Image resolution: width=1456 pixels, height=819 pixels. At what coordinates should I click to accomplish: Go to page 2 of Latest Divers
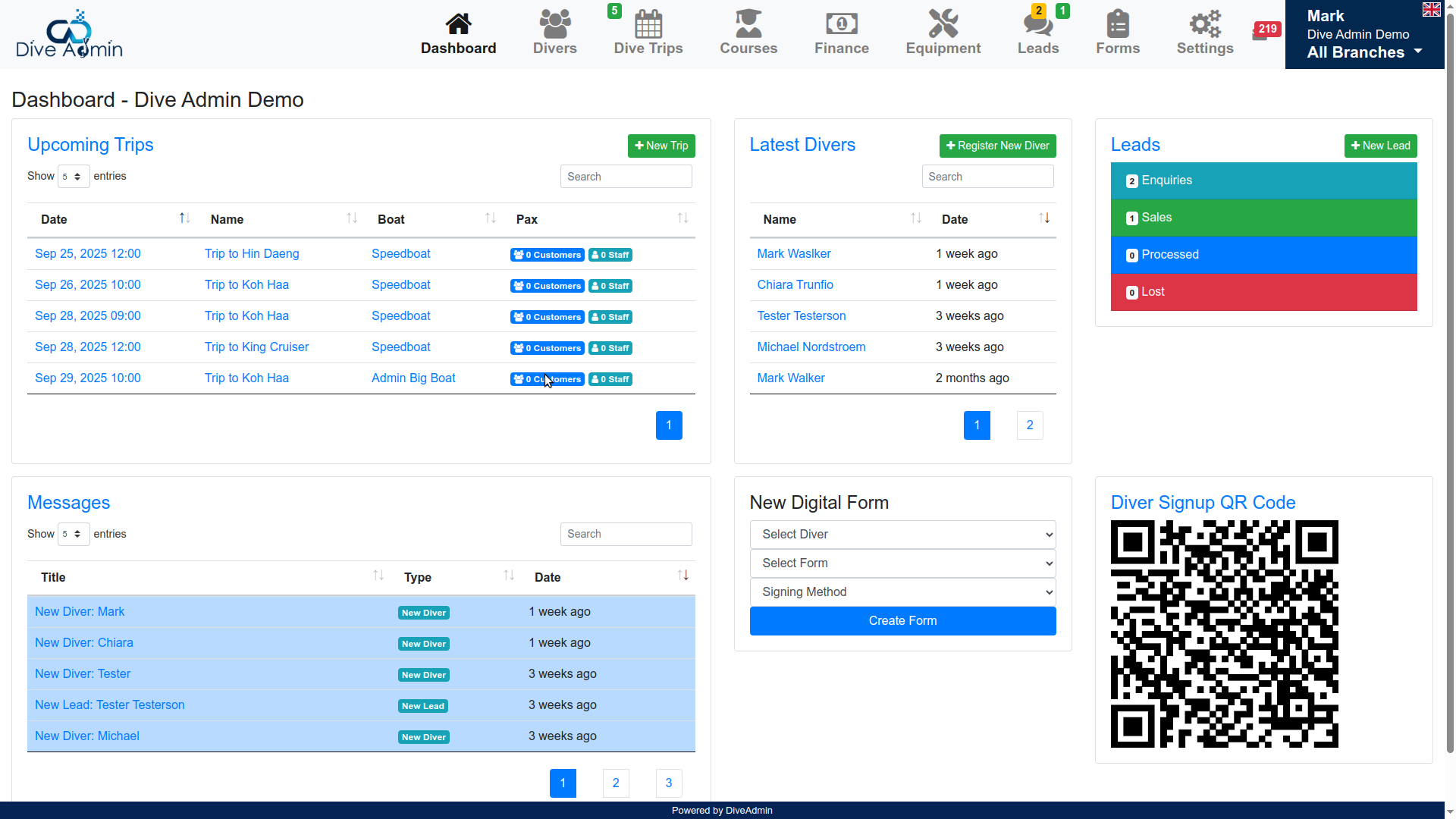tap(1029, 425)
